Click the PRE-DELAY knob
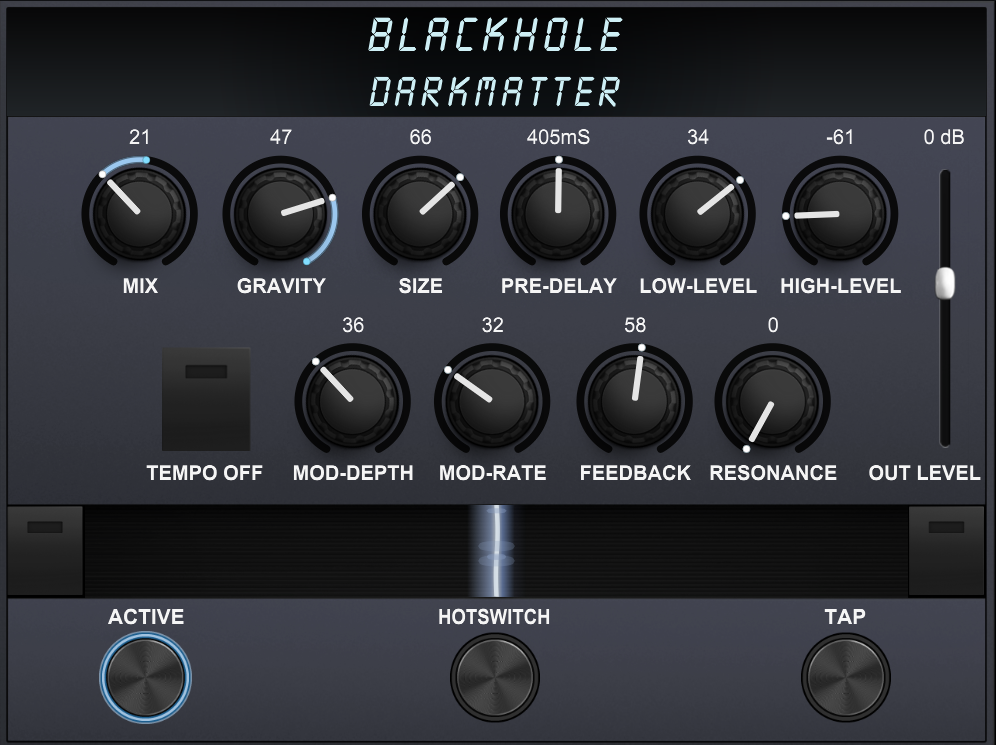The height and width of the screenshot is (745, 996). pyautogui.click(x=558, y=213)
